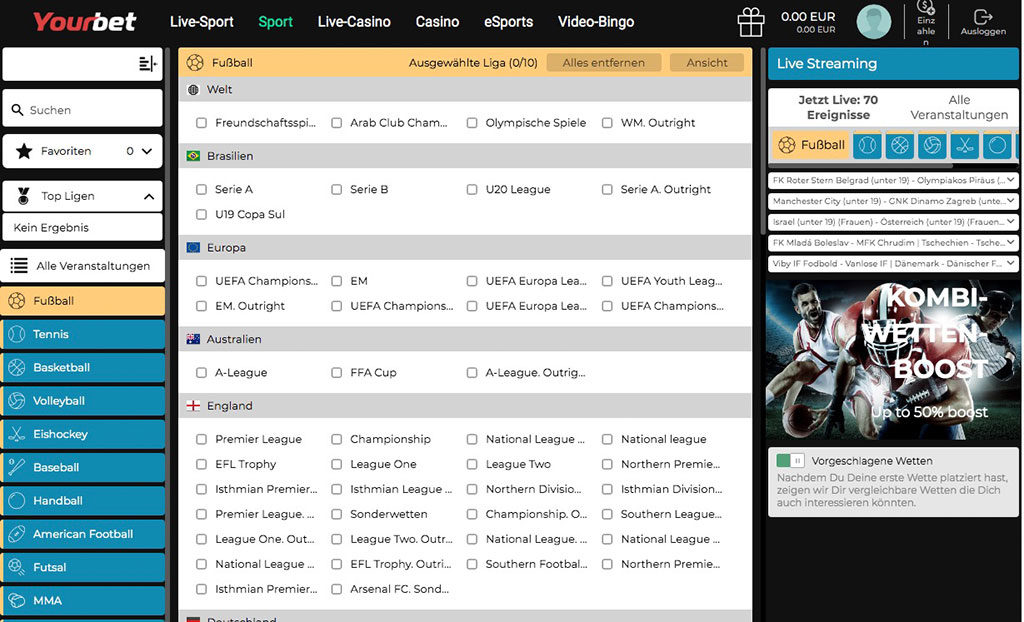The image size is (1024, 622).
Task: Check the Premier League checkbox
Action: 202,439
